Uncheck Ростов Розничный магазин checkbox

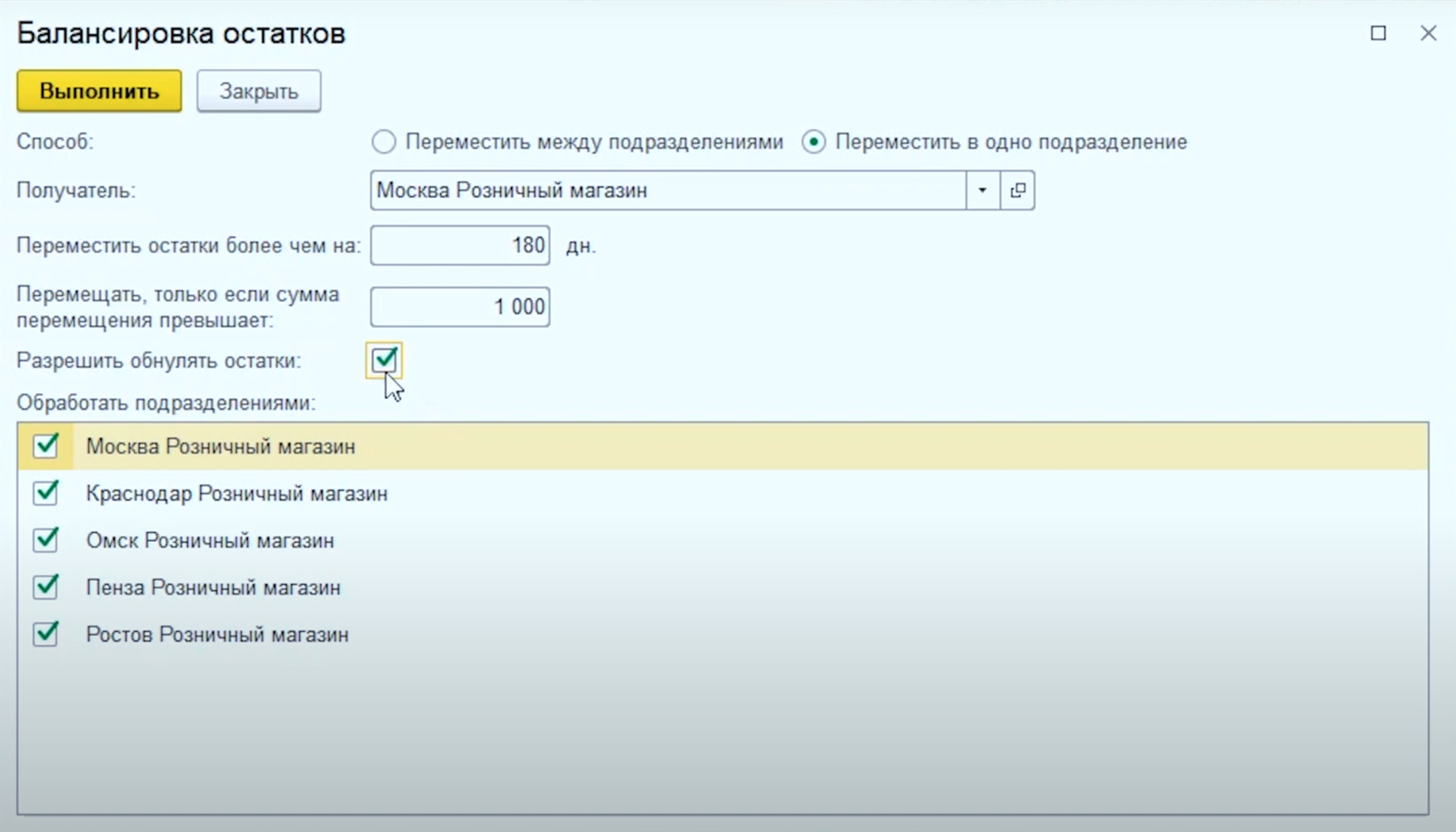tap(45, 634)
